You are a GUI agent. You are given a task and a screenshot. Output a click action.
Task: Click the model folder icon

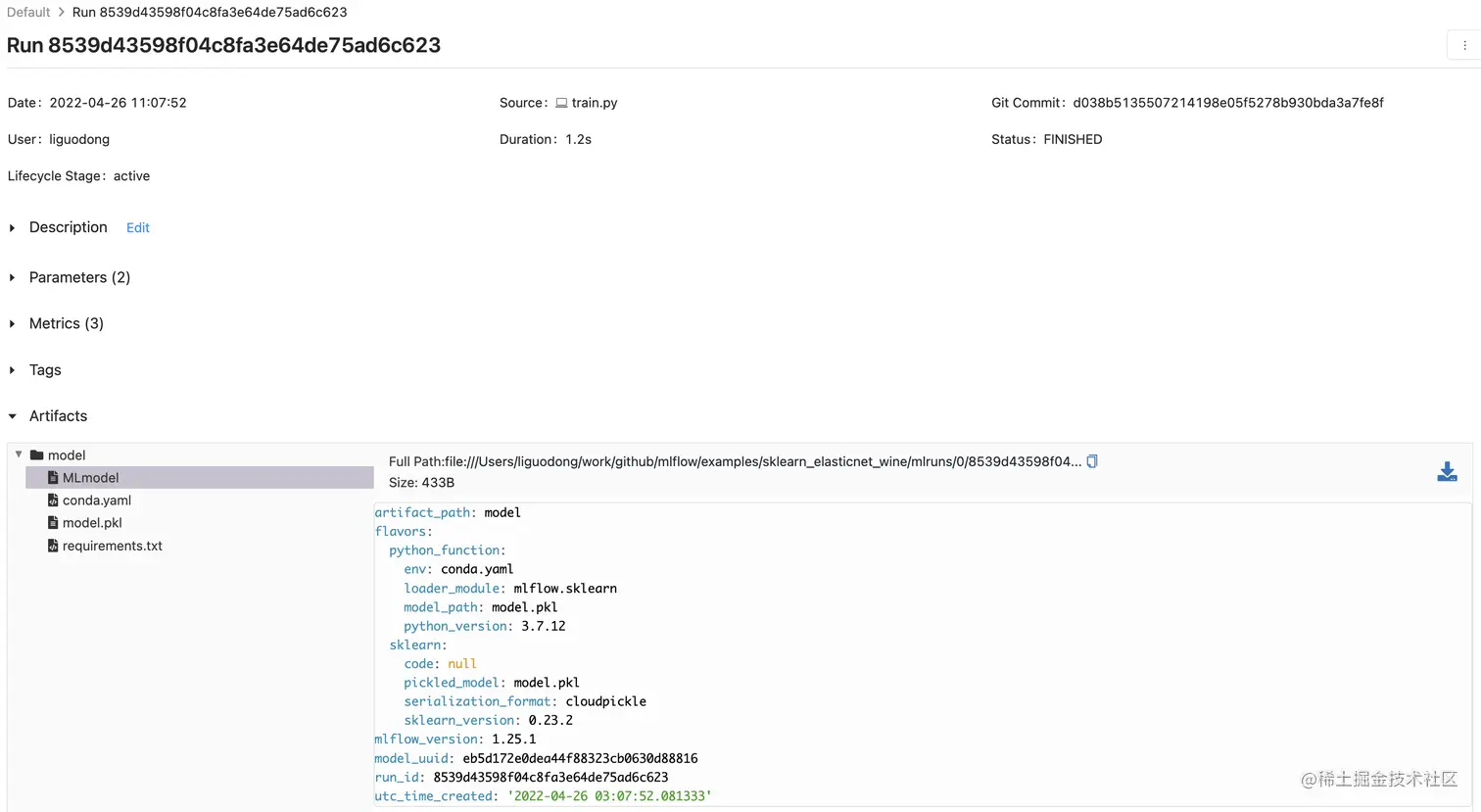click(x=37, y=455)
